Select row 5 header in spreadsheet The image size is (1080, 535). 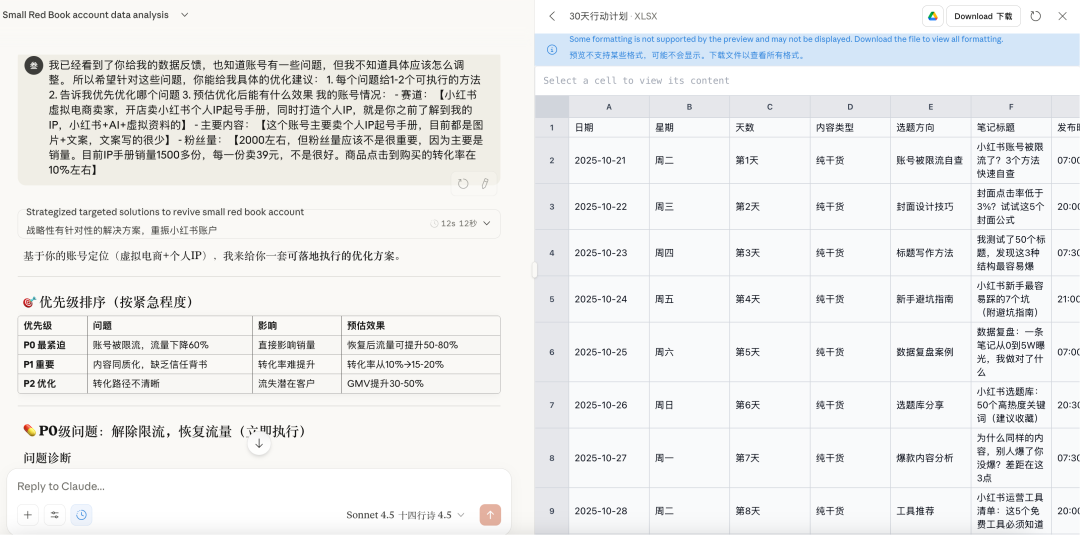pyautogui.click(x=551, y=299)
